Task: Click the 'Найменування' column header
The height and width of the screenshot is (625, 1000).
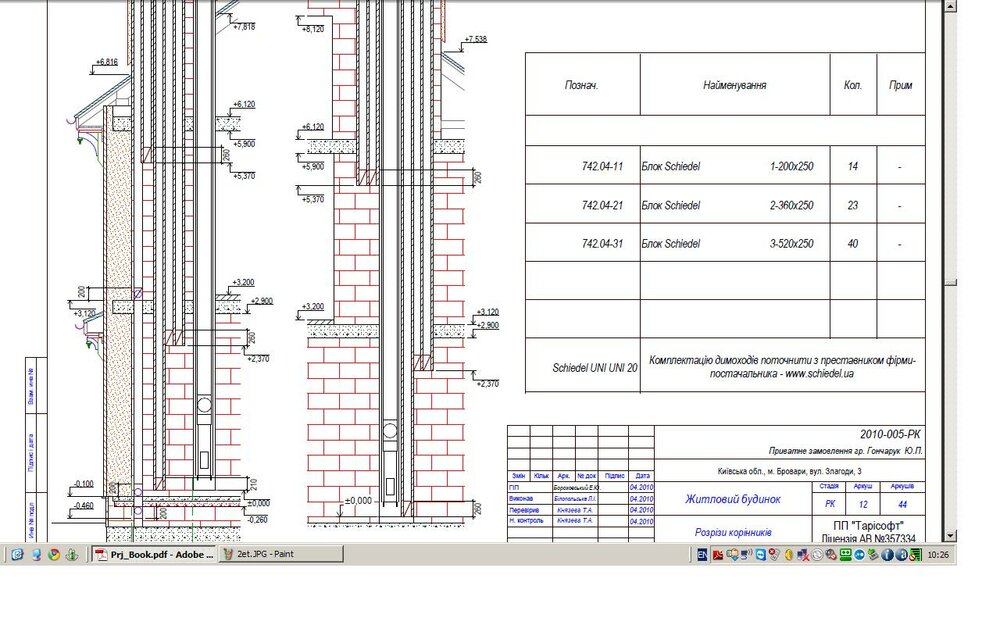Action: [x=735, y=85]
